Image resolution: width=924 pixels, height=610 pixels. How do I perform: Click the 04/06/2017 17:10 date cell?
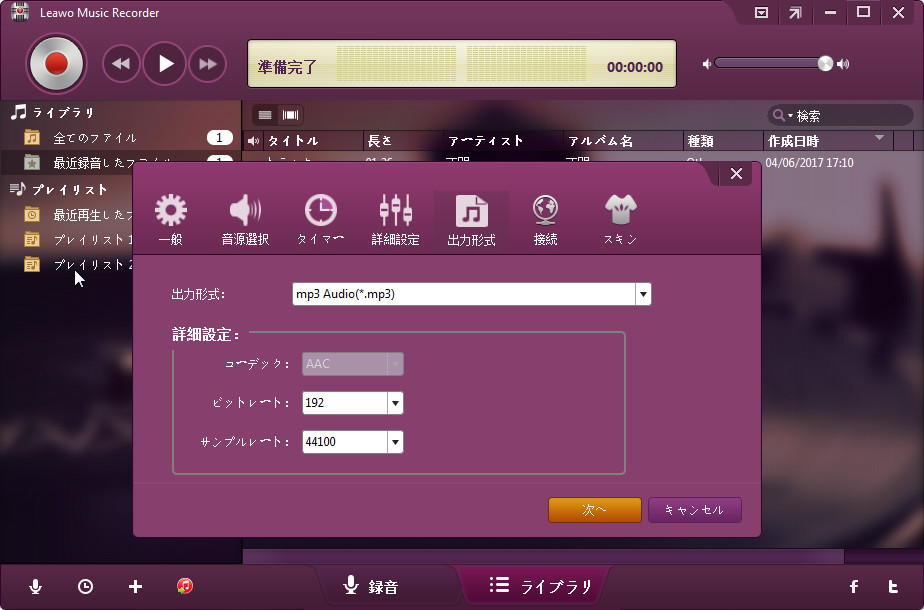point(809,163)
